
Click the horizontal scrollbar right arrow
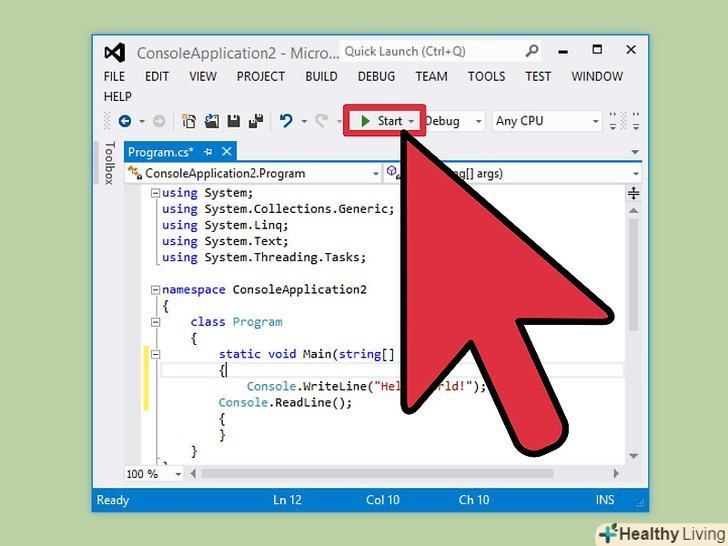[616, 474]
